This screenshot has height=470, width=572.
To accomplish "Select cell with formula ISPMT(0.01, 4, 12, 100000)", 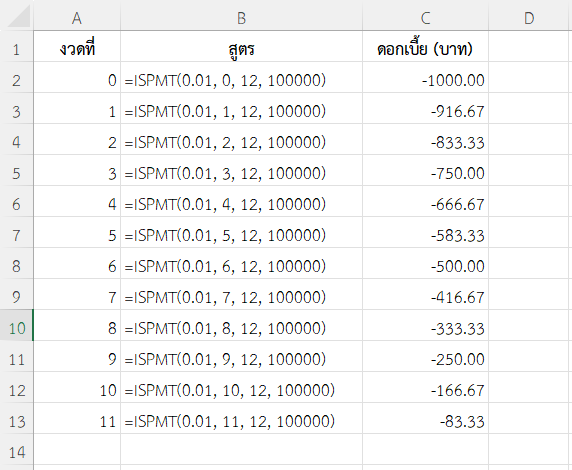I will [241, 201].
